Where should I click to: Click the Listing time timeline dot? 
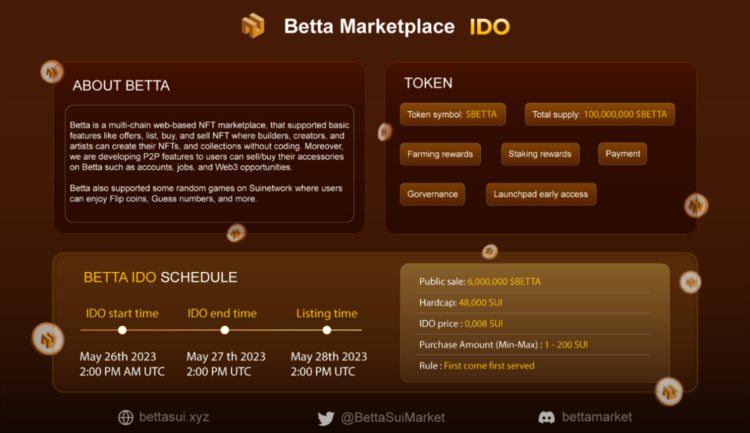pyautogui.click(x=327, y=330)
